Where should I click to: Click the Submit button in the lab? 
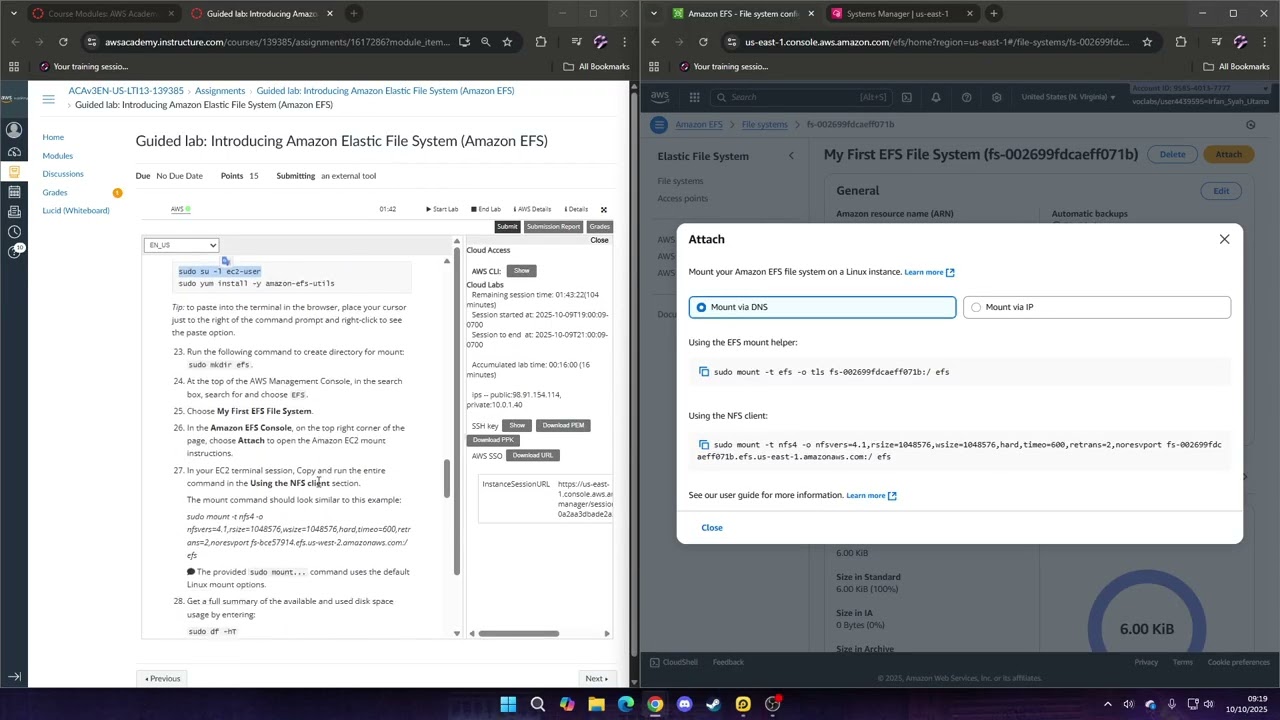point(507,227)
